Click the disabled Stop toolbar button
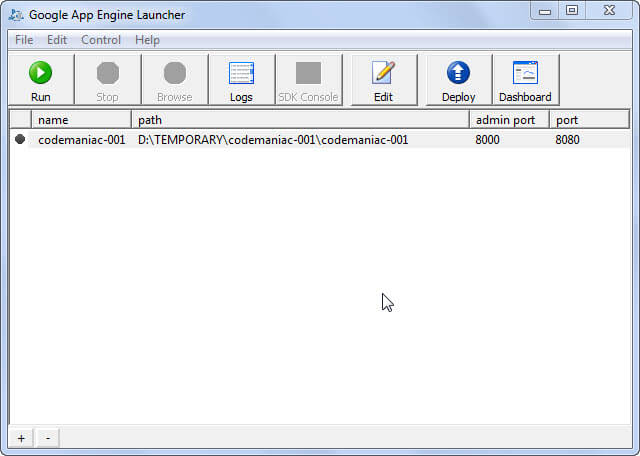 click(108, 80)
